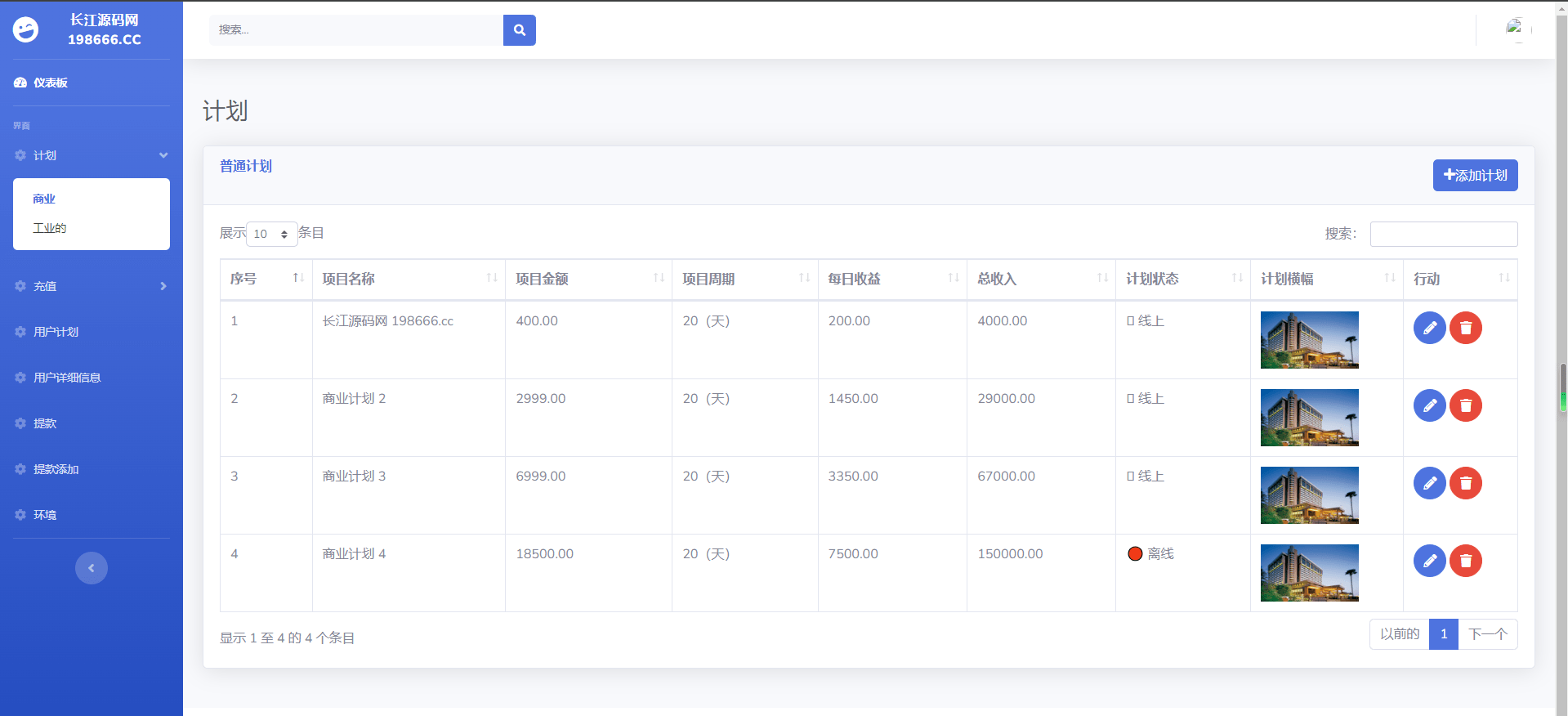Edit 商业计划 2 with pencil icon
Screen dimensions: 1568x716
[x=1429, y=405]
